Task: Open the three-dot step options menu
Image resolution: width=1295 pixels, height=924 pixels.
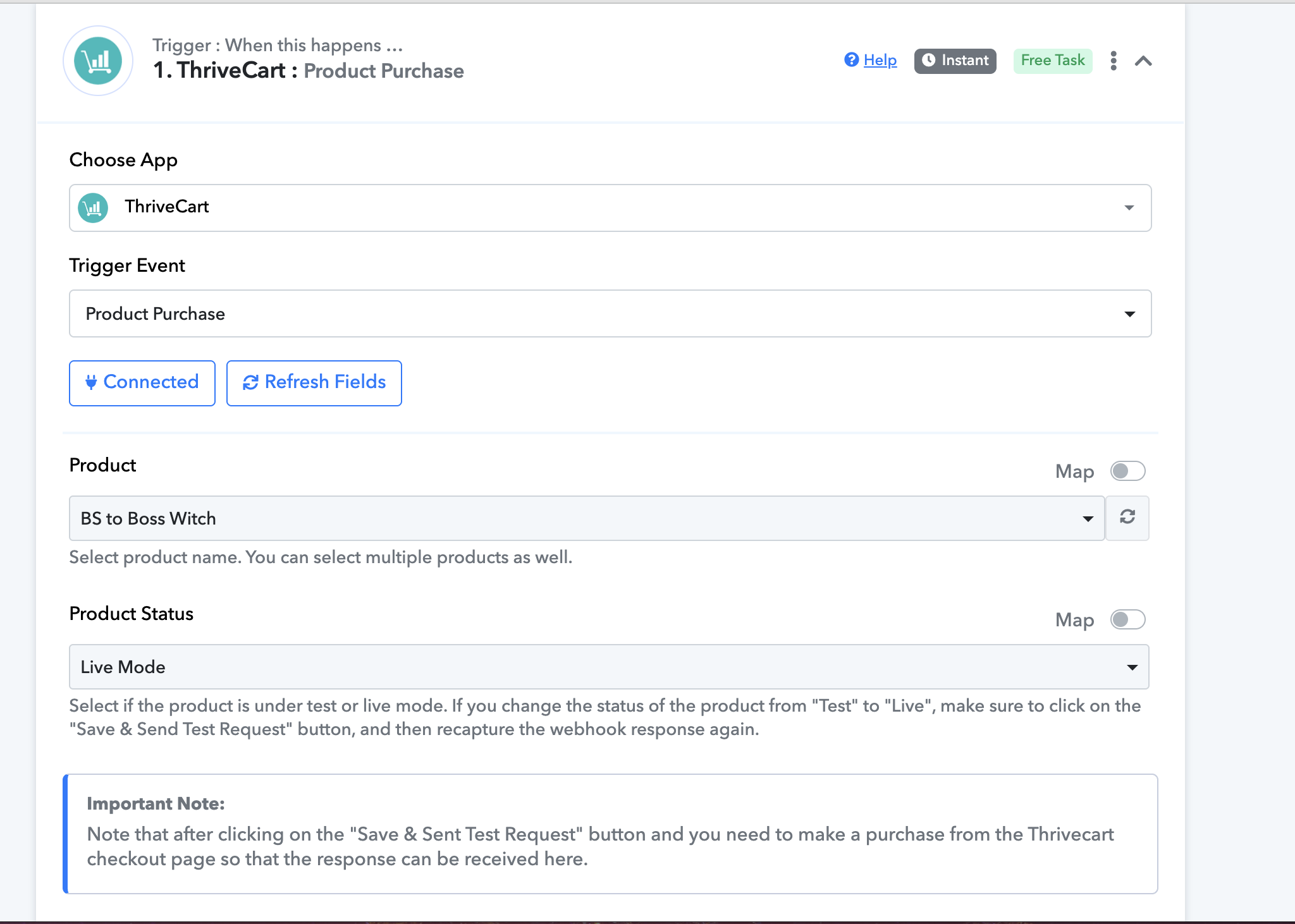Action: 1114,61
